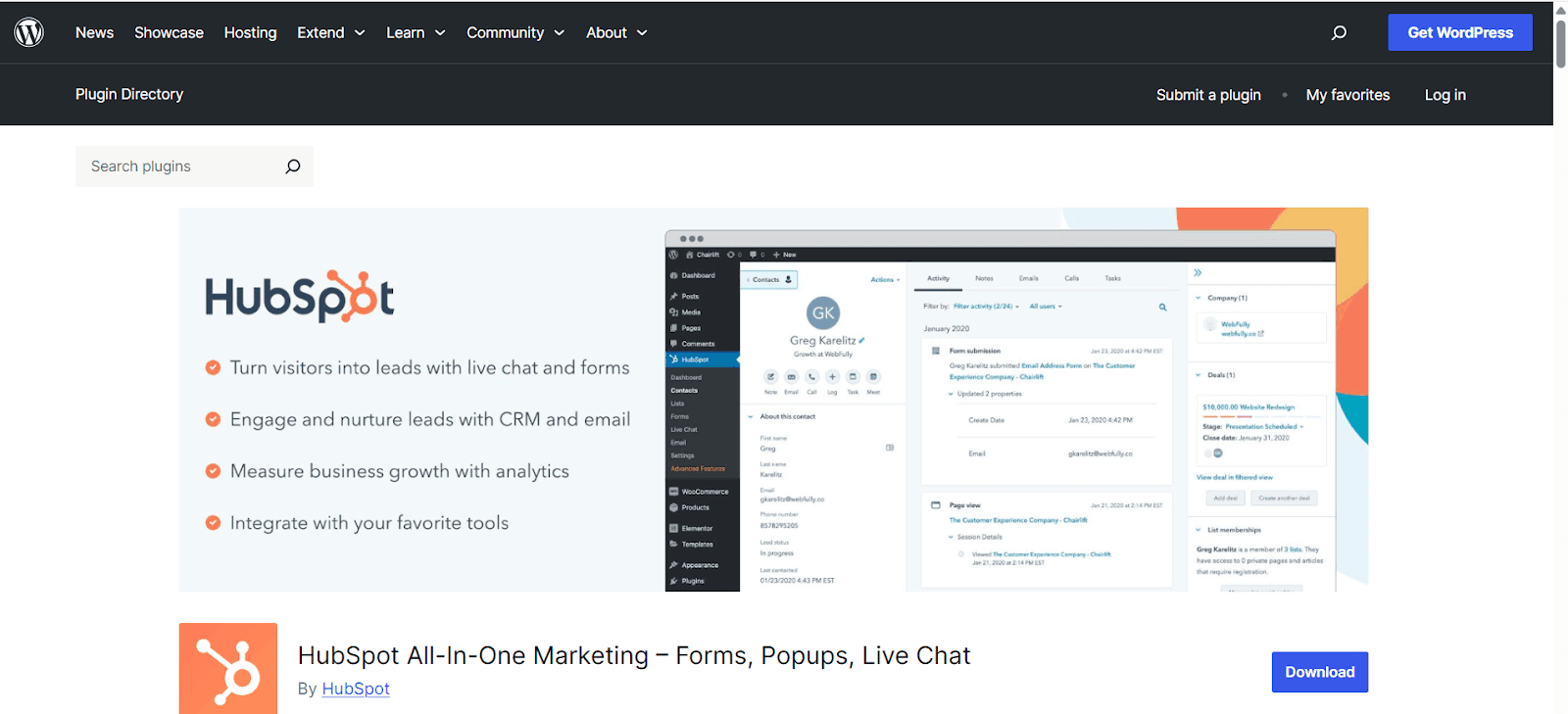This screenshot has height=714, width=1568.
Task: Click Log in
Action: [1445, 95]
